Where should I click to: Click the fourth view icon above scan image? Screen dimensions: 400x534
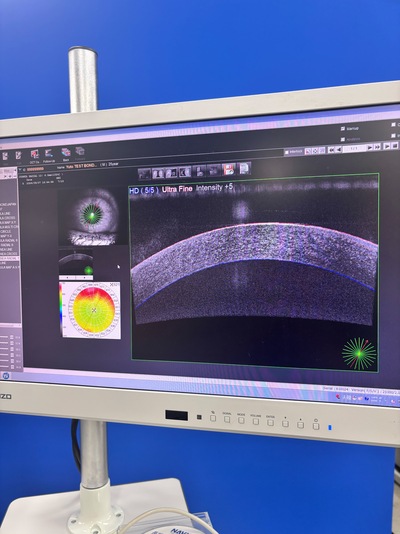pyautogui.click(x=185, y=172)
